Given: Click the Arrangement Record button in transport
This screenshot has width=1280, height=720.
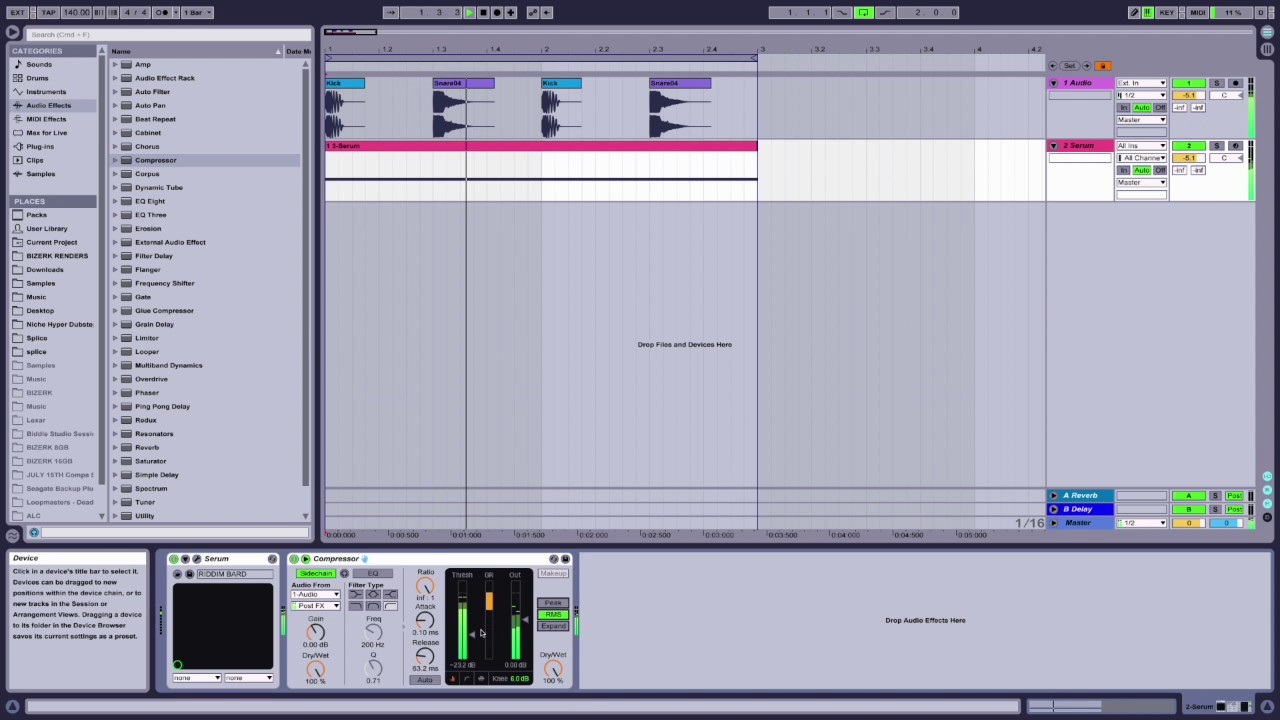Looking at the screenshot, I should tap(497, 12).
